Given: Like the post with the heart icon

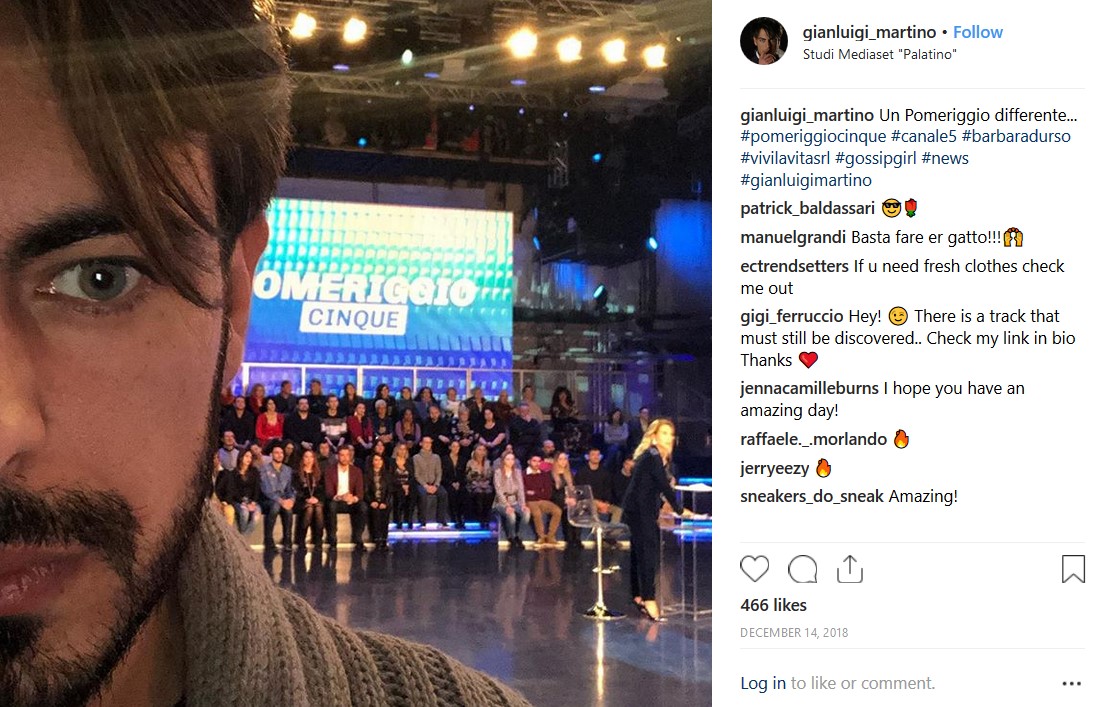Looking at the screenshot, I should pyautogui.click(x=754, y=569).
